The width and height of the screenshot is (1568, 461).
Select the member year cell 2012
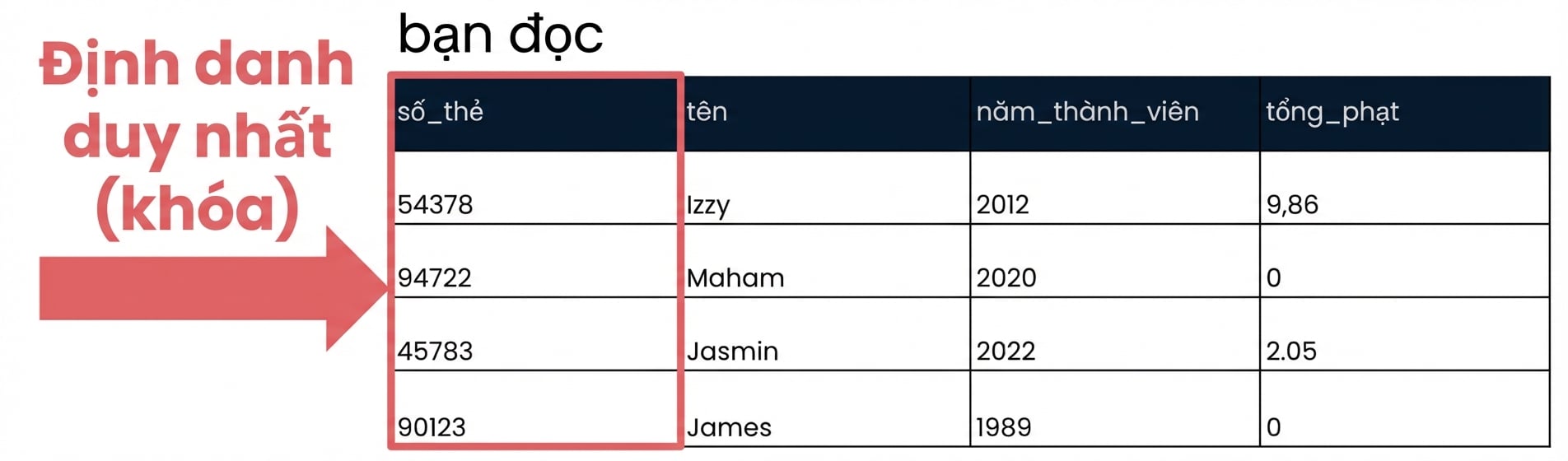click(1115, 188)
